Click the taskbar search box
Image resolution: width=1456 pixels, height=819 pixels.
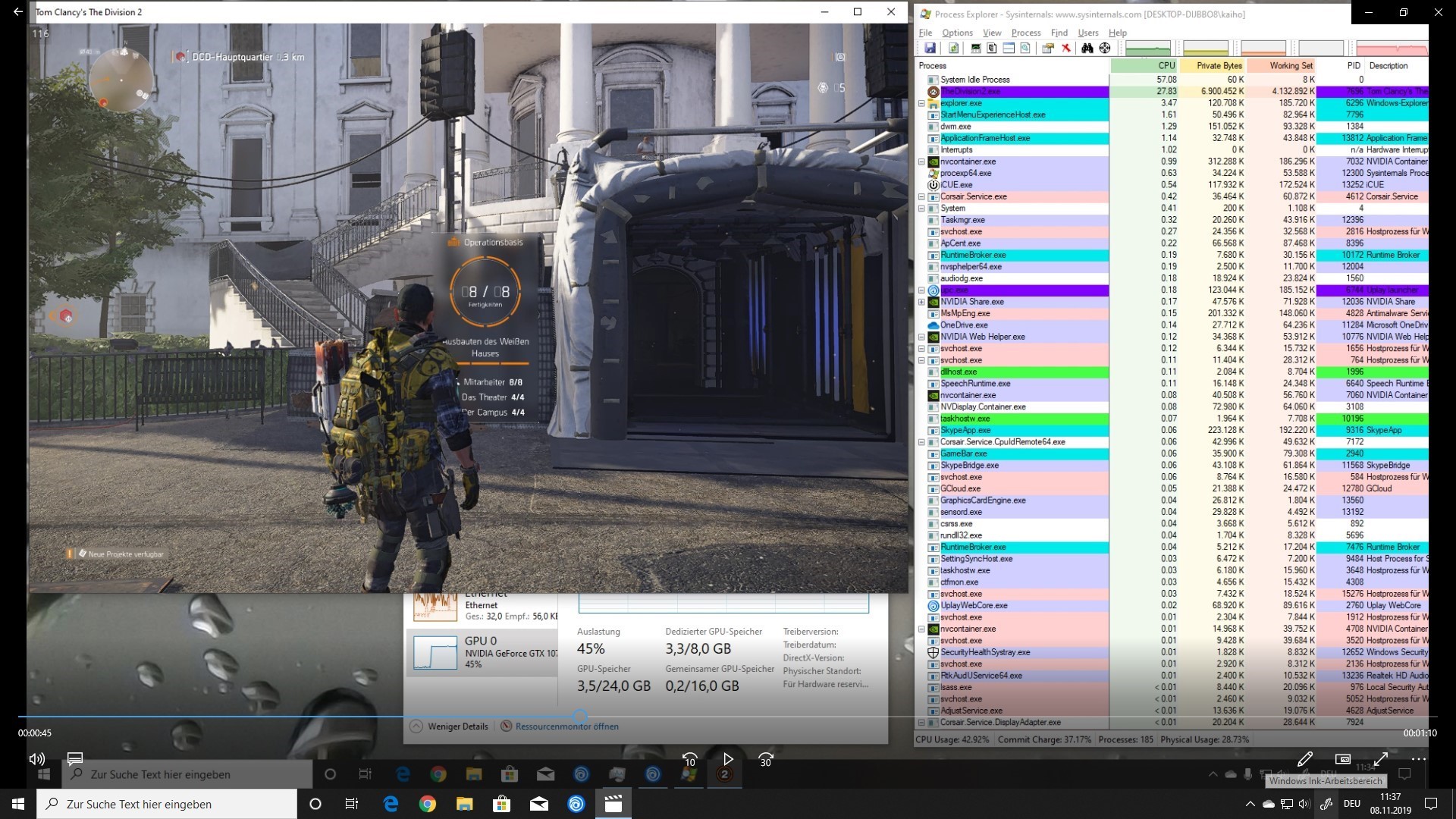(x=167, y=804)
